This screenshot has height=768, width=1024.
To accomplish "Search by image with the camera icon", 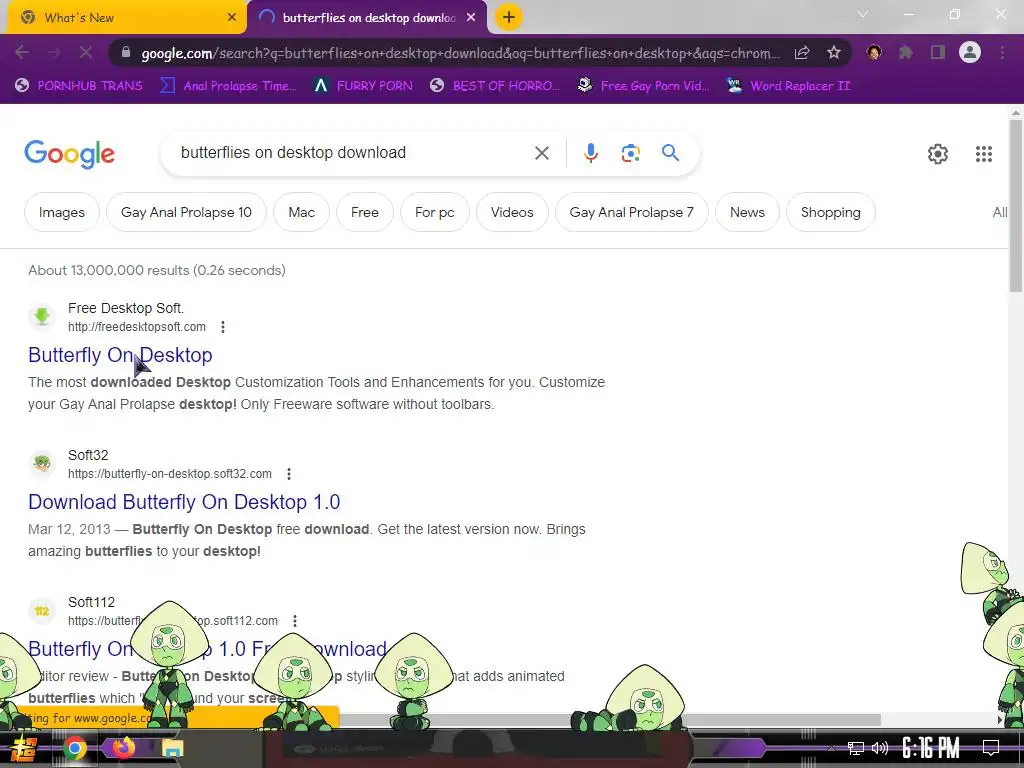I will coord(630,153).
